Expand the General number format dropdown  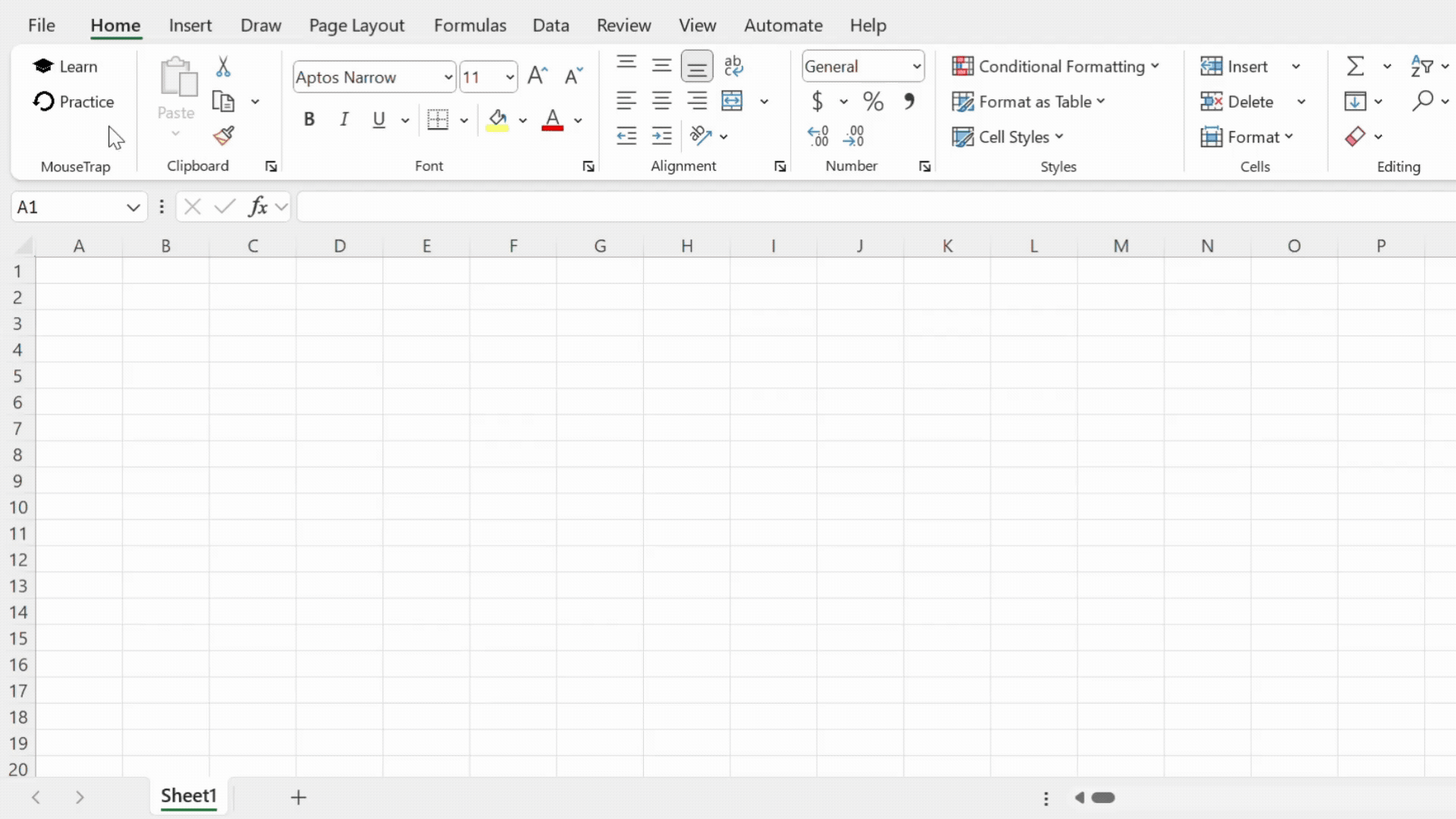pos(916,67)
